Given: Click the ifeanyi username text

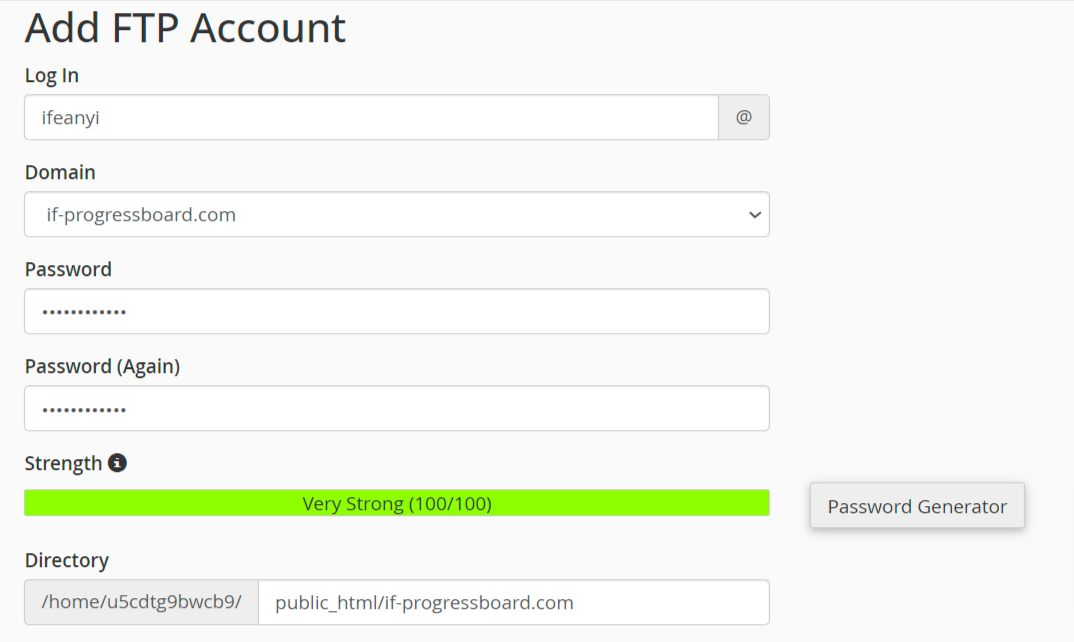Looking at the screenshot, I should (x=70, y=118).
